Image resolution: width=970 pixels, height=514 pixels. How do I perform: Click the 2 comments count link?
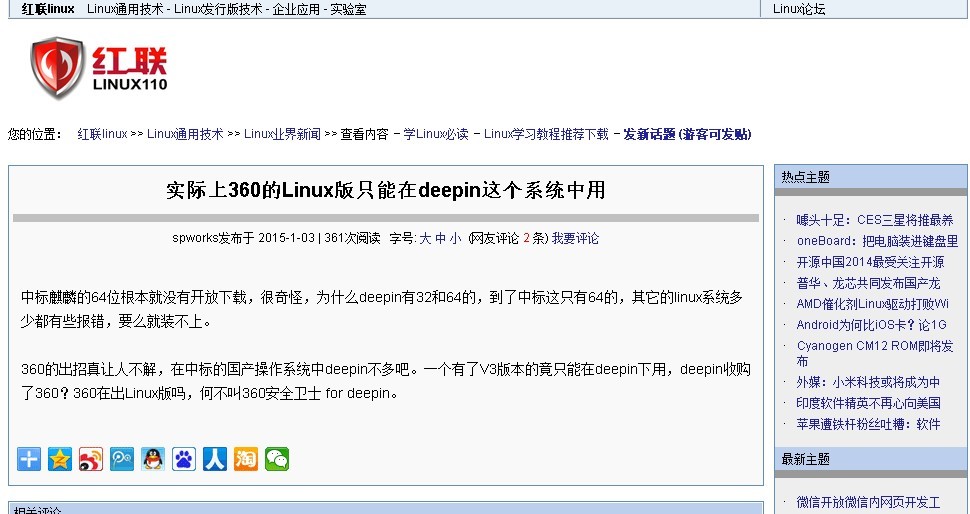526,239
